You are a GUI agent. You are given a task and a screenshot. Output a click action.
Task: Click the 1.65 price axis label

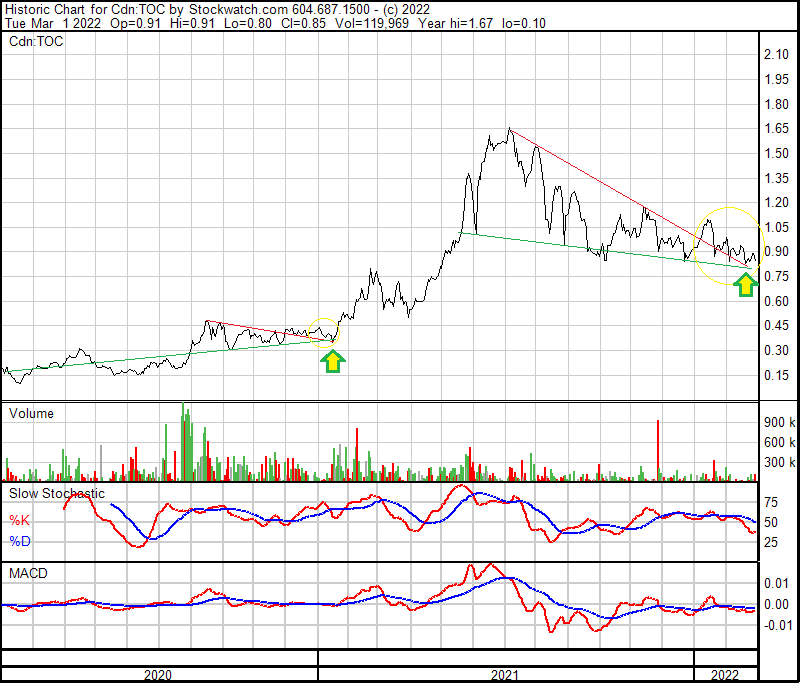pos(776,129)
